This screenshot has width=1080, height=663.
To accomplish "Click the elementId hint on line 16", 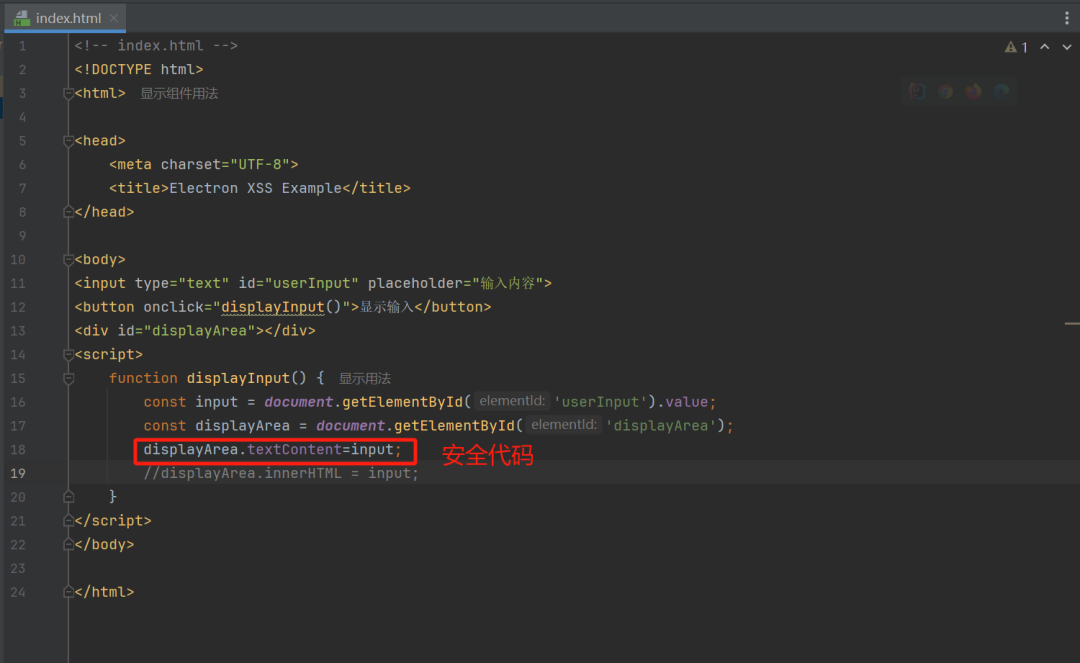I will click(512, 401).
